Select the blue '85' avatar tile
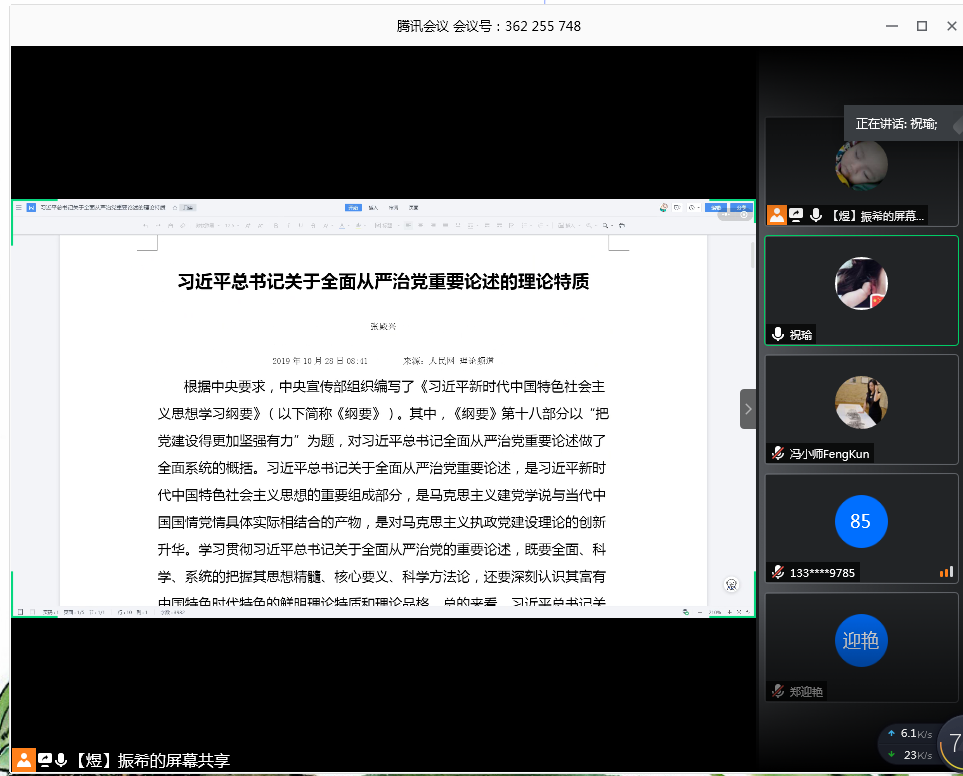The height and width of the screenshot is (776, 963). click(x=860, y=521)
